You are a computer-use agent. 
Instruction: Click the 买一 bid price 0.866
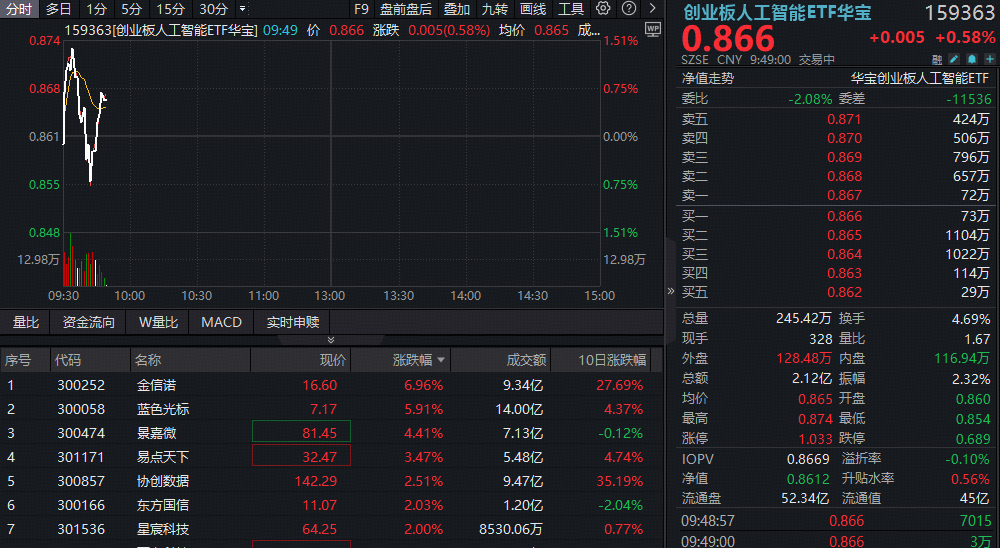pyautogui.click(x=844, y=216)
